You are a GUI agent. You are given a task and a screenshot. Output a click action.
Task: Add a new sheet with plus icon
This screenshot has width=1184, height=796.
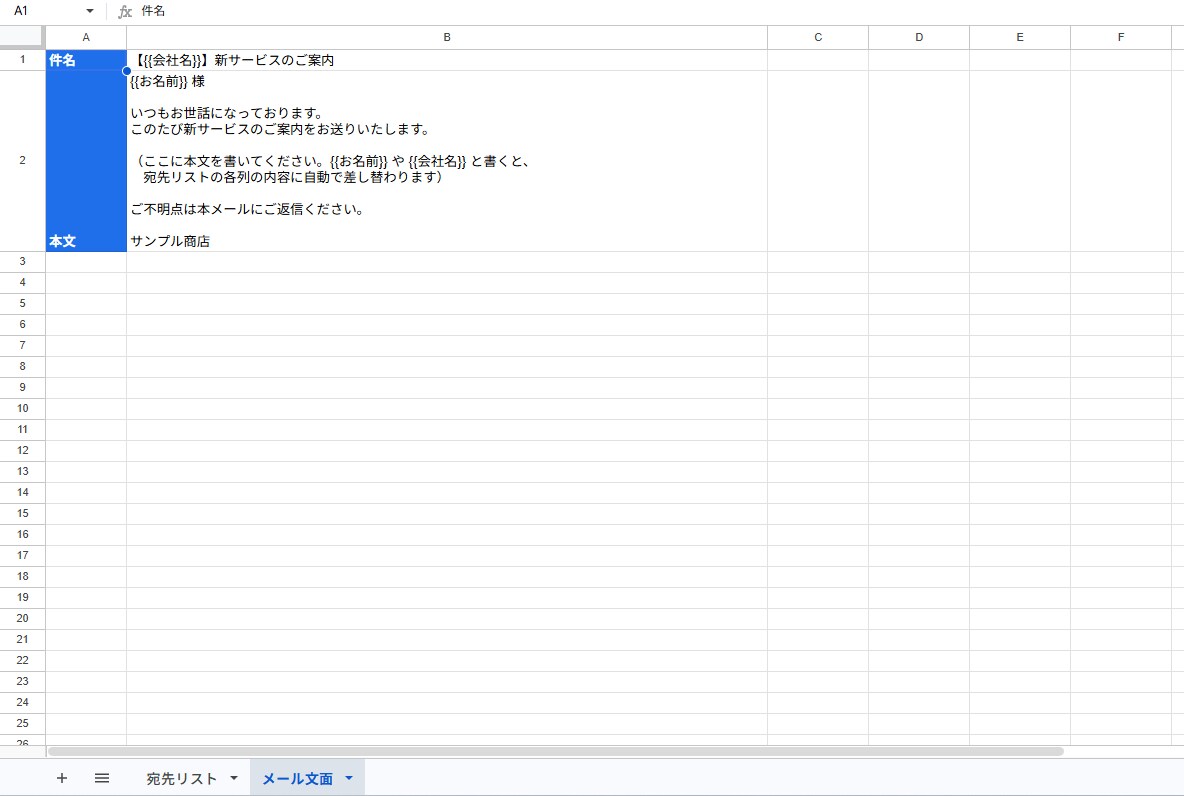point(62,778)
